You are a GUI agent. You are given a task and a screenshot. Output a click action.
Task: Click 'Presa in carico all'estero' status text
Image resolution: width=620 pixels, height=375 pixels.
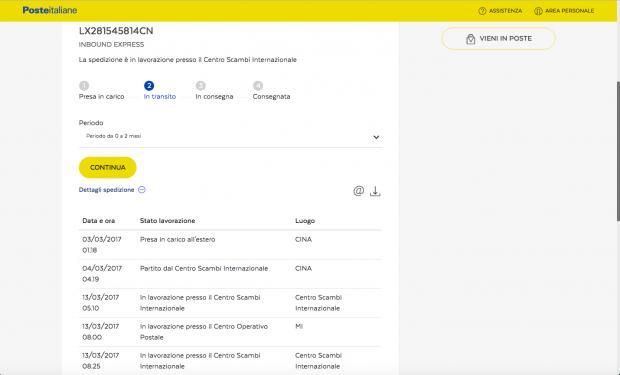178,239
